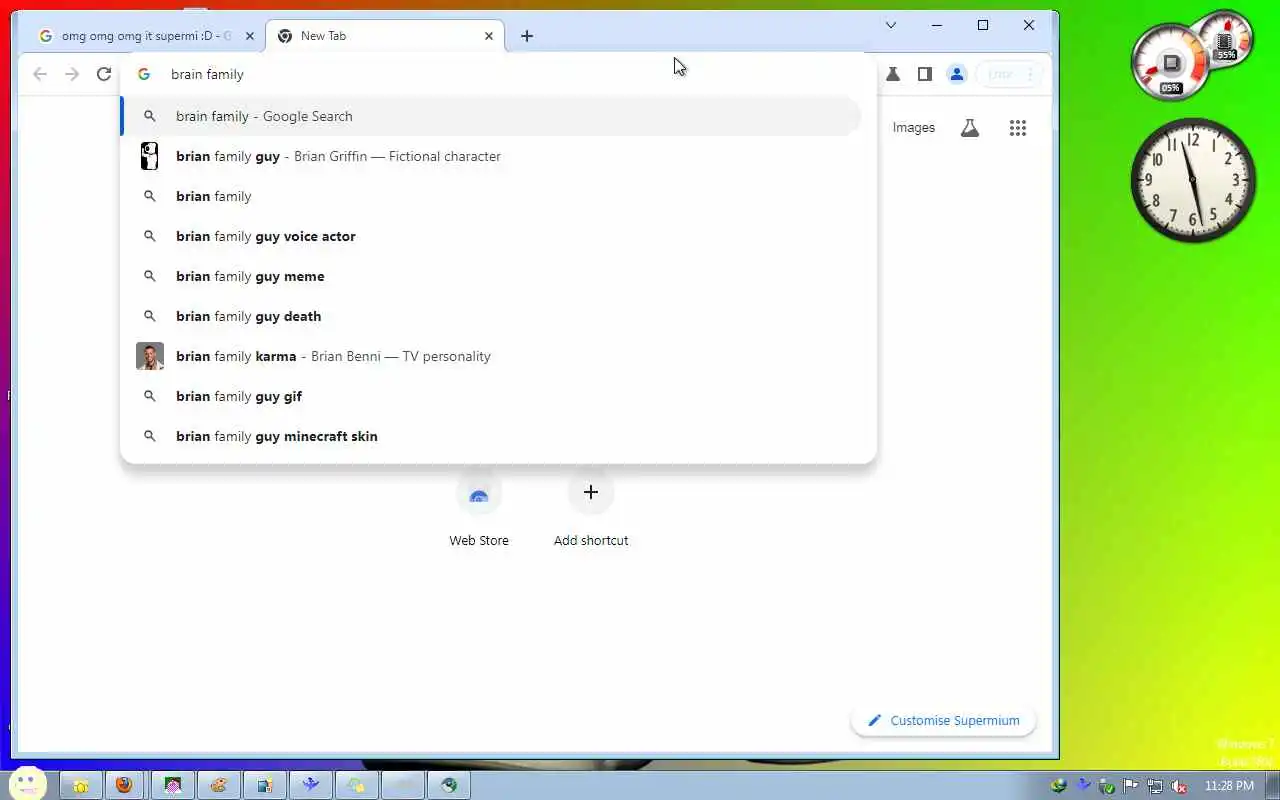Select 'brian family guy meme' suggestion
Viewport: 1280px width, 800px height.
point(491,276)
